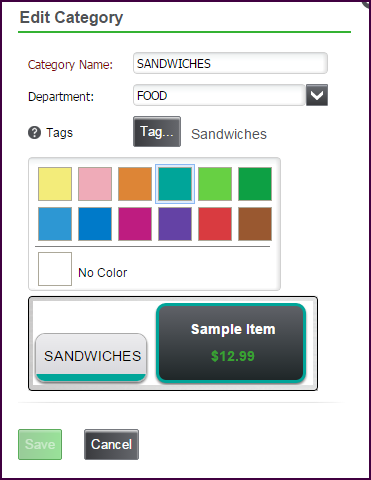This screenshot has width=371, height=480.
Task: Select the light green color swatch
Action: pyautogui.click(x=215, y=184)
